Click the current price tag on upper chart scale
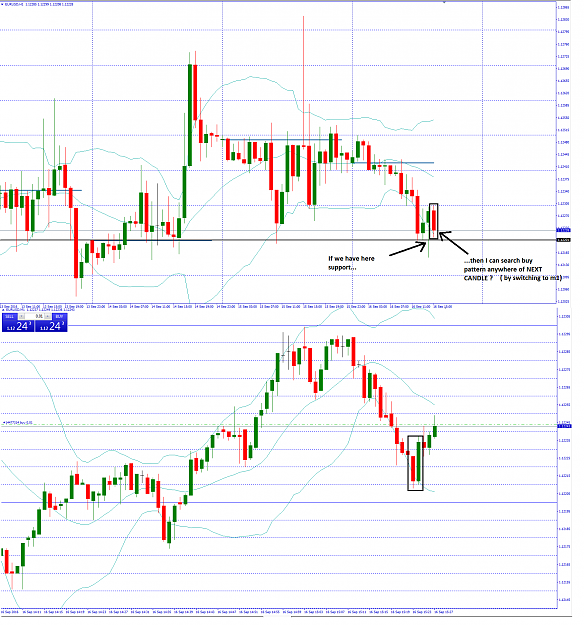 click(x=564, y=230)
